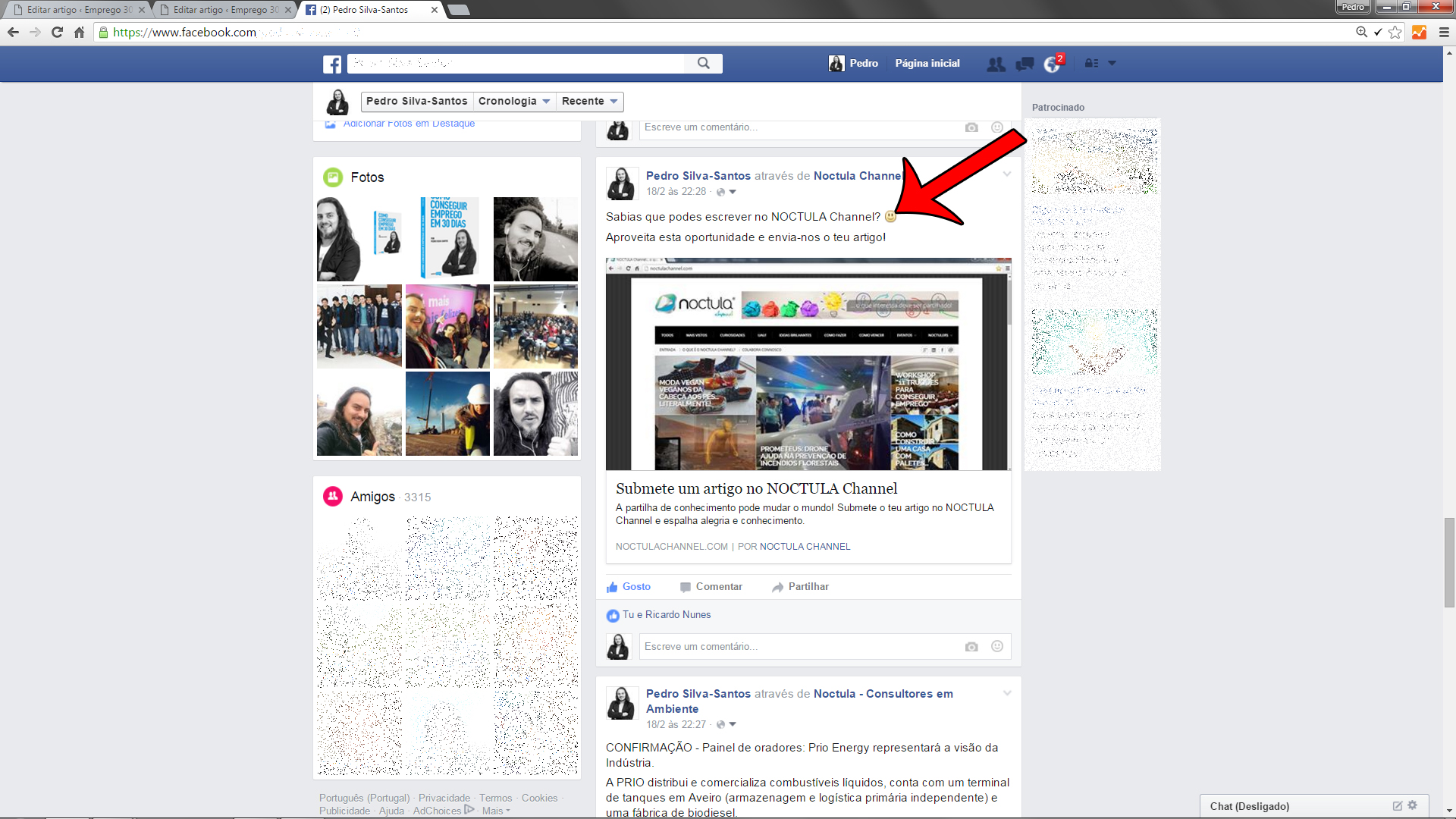This screenshot has height=819, width=1456.
Task: Click Comentar on the Noctula Channel post
Action: pyautogui.click(x=711, y=587)
